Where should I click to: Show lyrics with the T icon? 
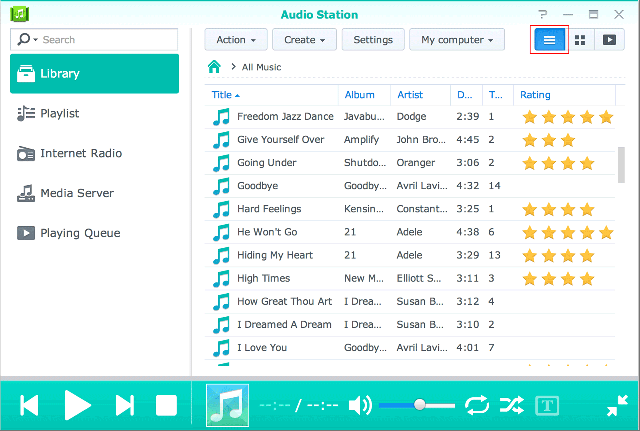pos(547,405)
